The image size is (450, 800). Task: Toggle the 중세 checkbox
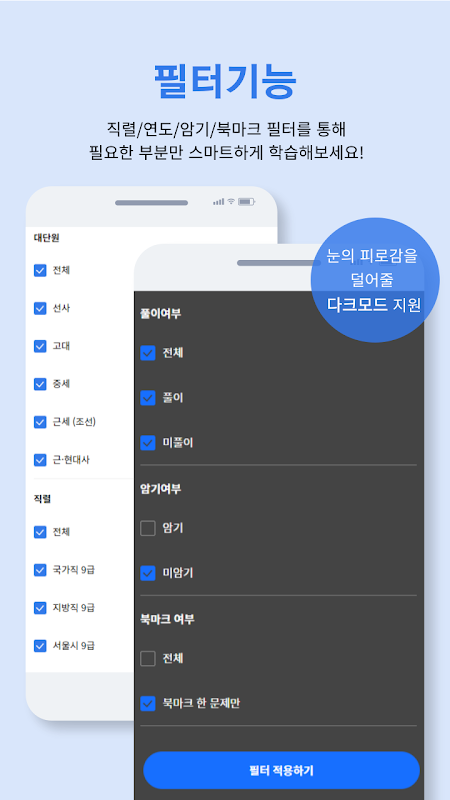click(x=40, y=384)
